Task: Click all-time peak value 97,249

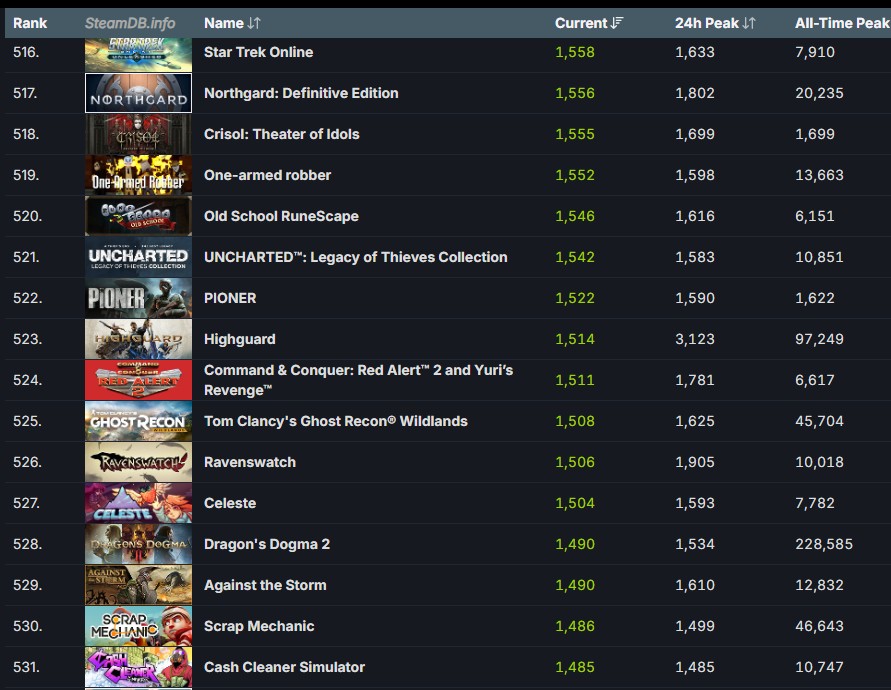Action: click(819, 339)
